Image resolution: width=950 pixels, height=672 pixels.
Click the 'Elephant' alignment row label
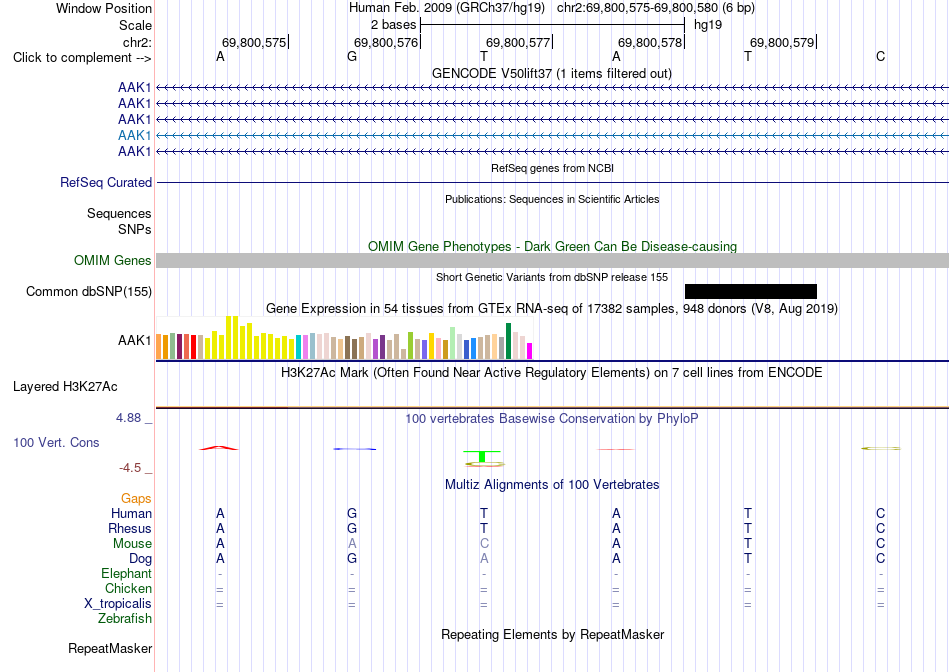126,573
